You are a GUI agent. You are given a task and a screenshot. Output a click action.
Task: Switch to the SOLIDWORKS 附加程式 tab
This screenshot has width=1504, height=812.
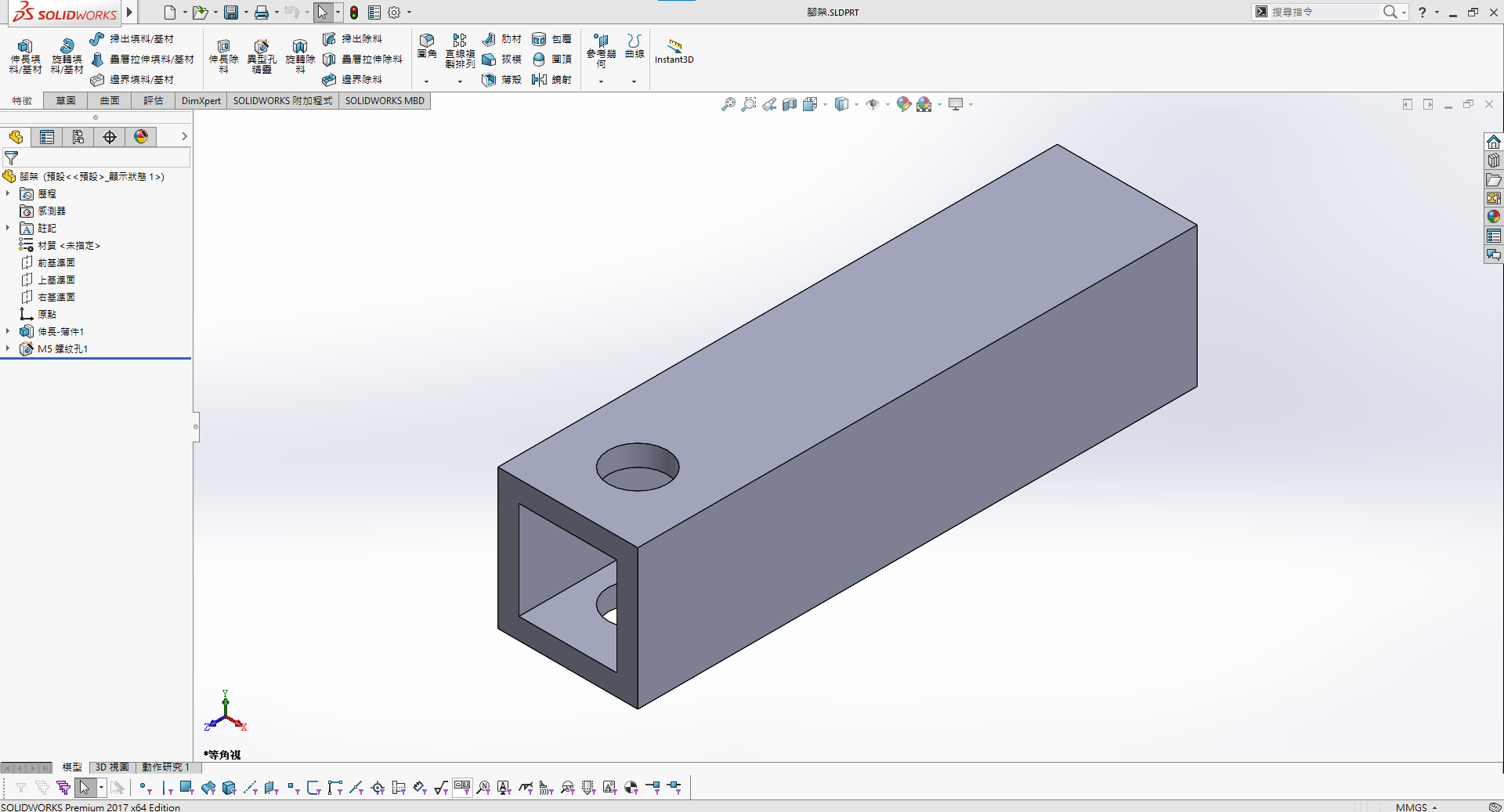(x=283, y=101)
